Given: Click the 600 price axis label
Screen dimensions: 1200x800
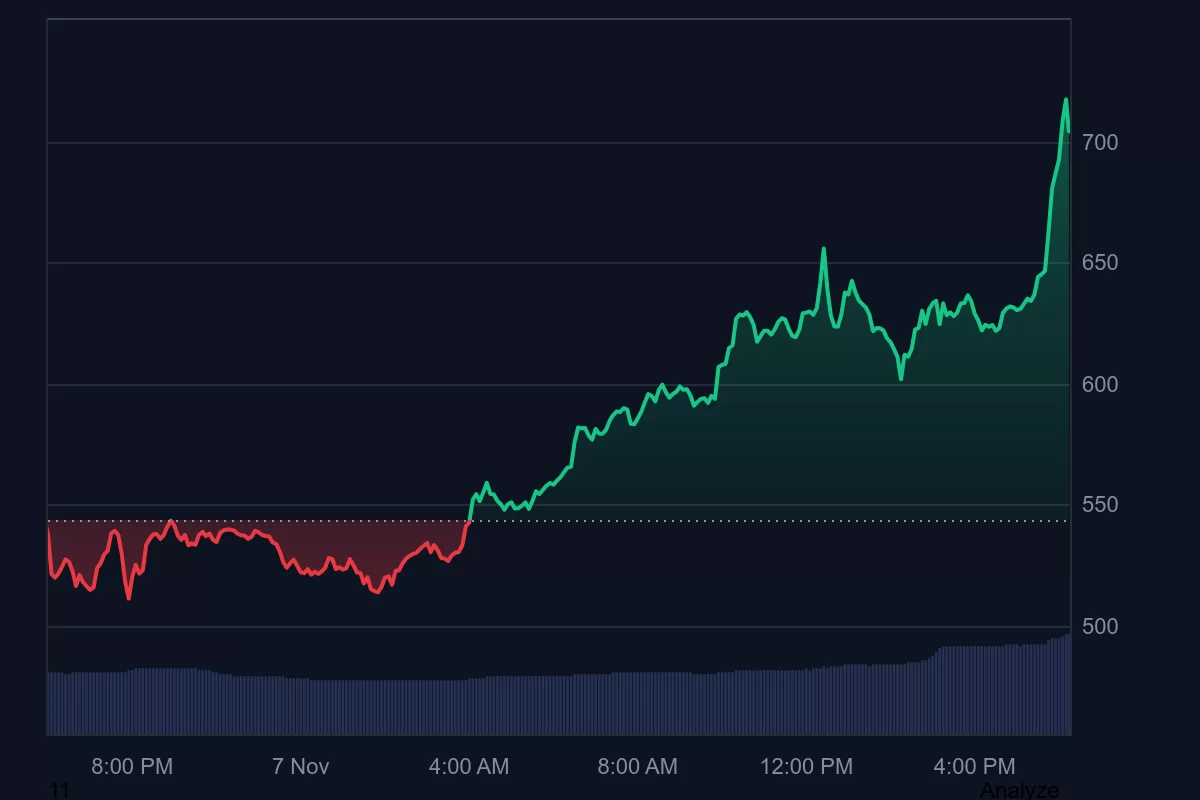Looking at the screenshot, I should [x=1100, y=384].
